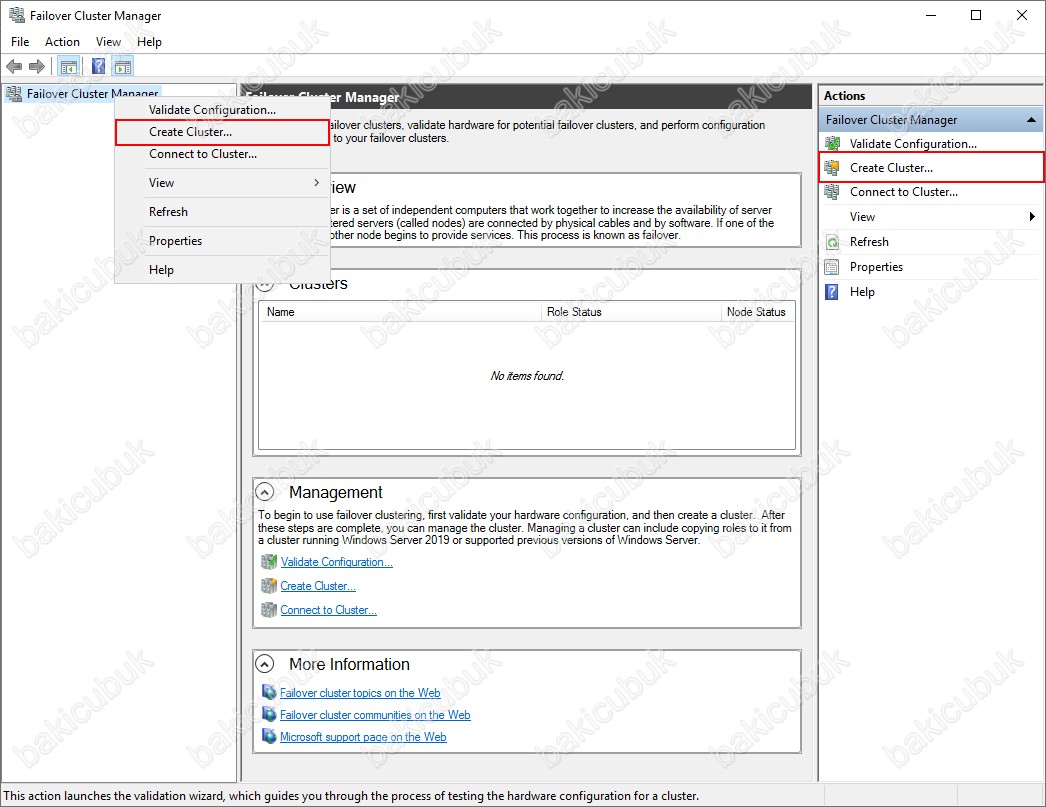Screen dimensions: 1046x807
Task: Click the Connect to Cluster link under Management
Action: [x=328, y=610]
